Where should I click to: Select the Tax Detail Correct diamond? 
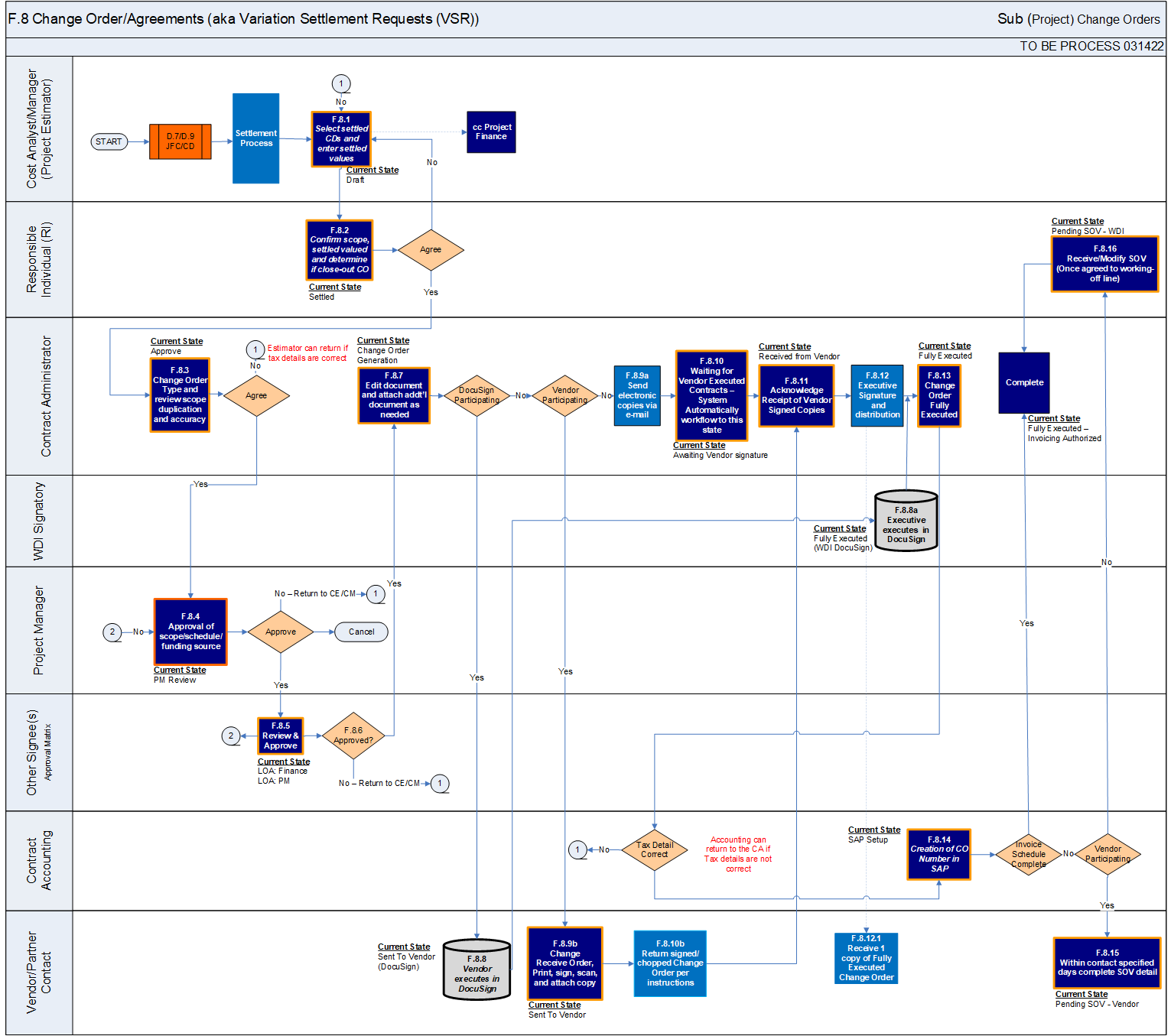[x=654, y=850]
